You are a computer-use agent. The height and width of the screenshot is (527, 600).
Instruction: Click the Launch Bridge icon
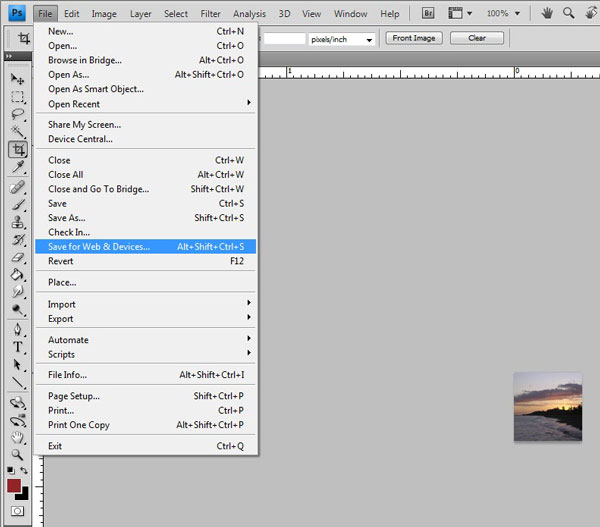(428, 13)
